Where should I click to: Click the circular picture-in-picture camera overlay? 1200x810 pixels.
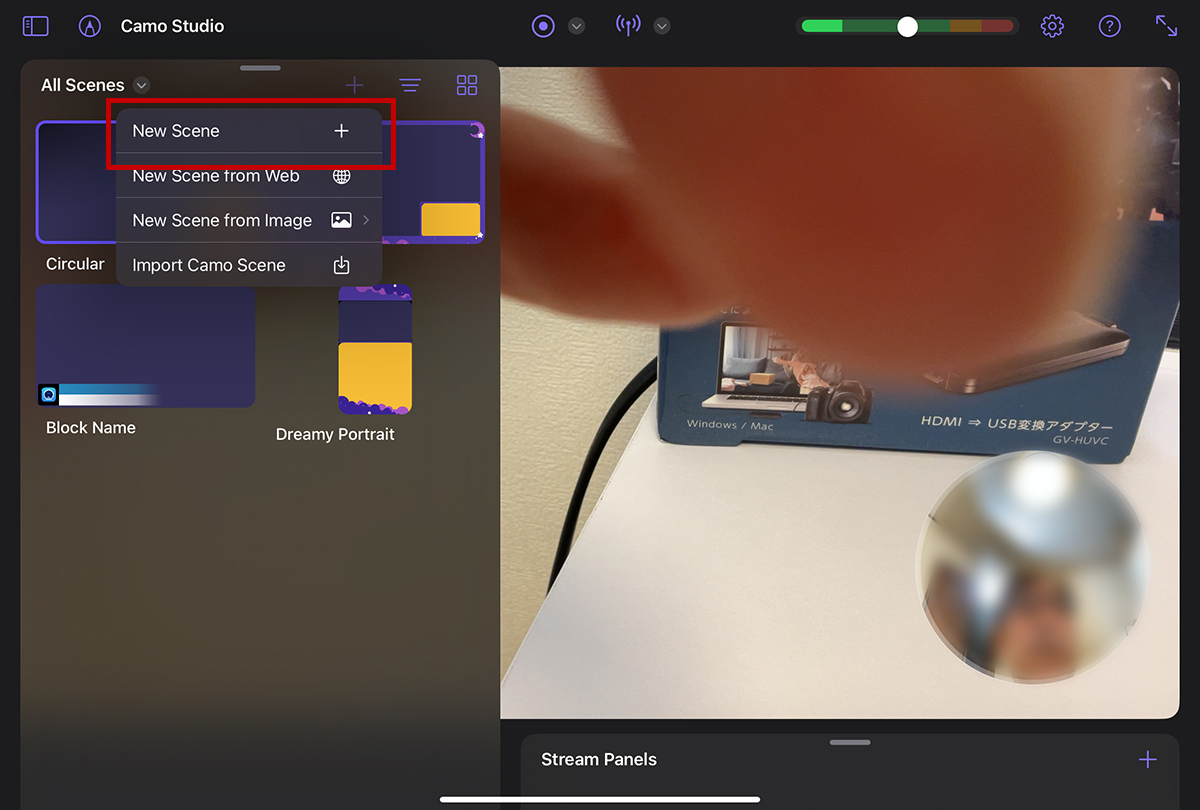(1032, 567)
